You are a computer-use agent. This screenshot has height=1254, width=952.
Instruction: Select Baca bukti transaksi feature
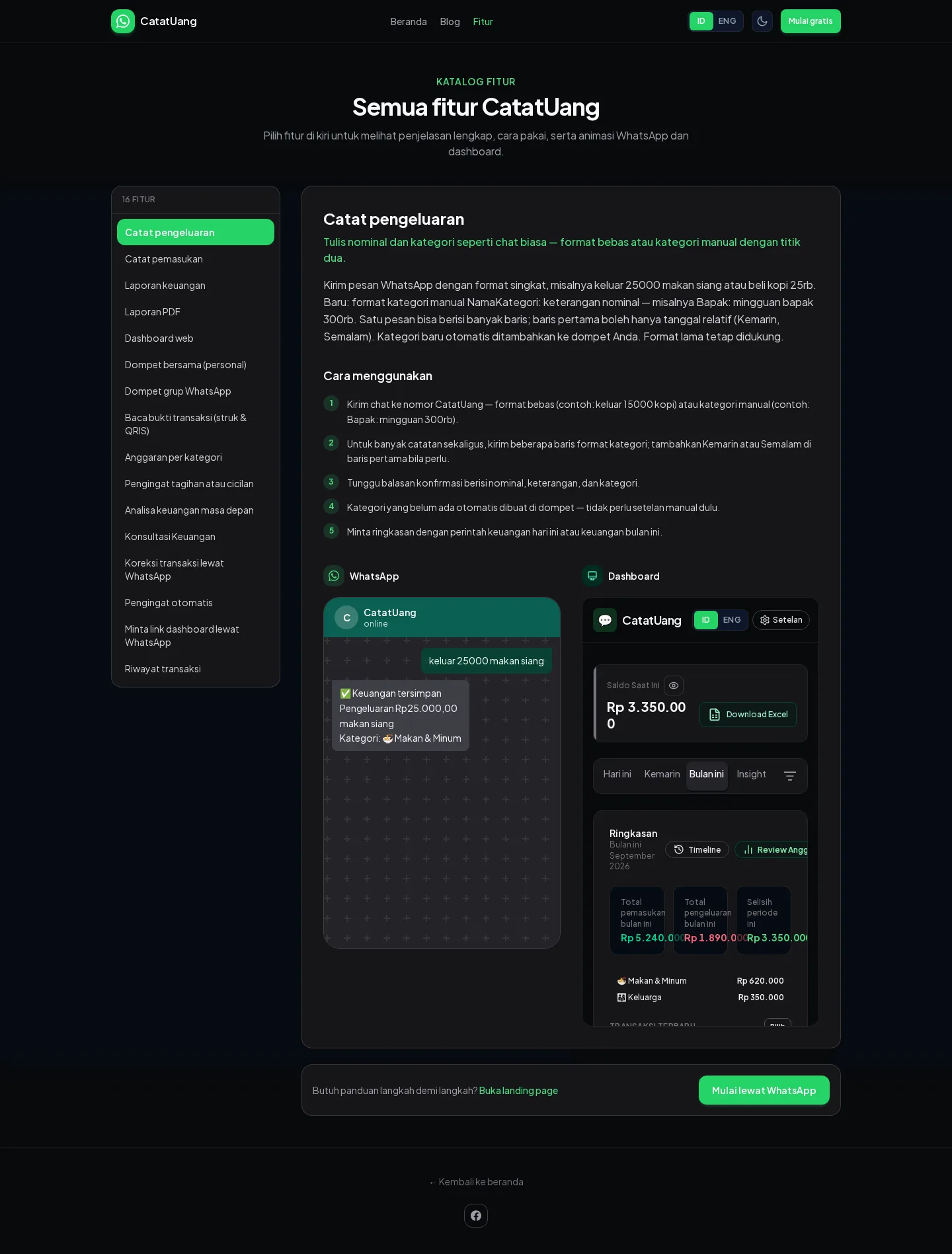tap(196, 424)
